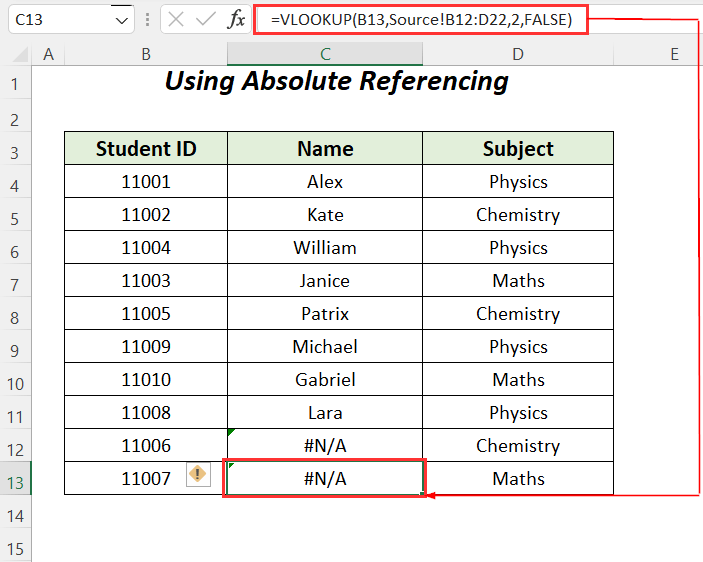Select column B header
The width and height of the screenshot is (703, 562).
[x=146, y=54]
